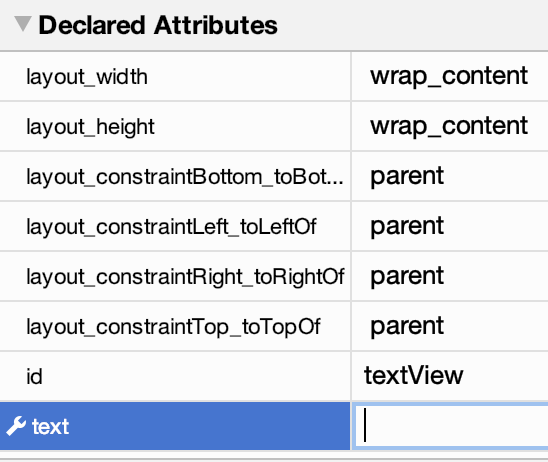Edit the textView id value

[413, 375]
